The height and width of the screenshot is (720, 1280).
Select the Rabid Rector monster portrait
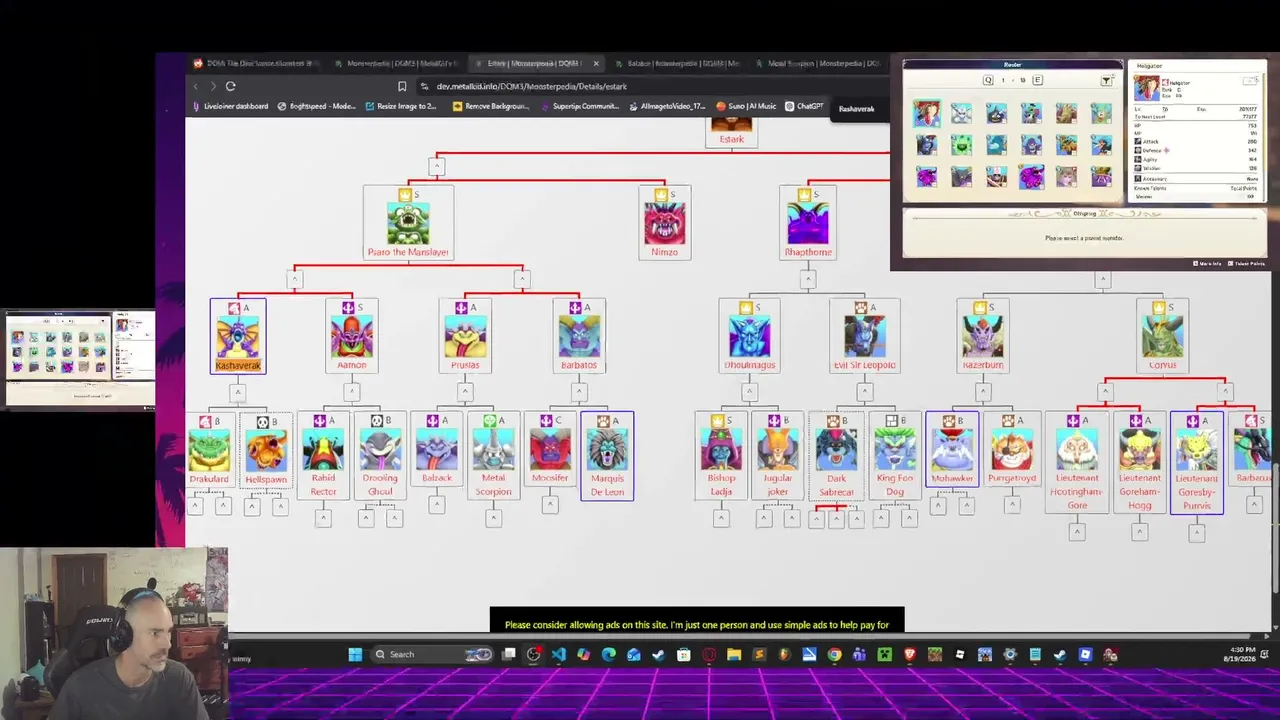(x=323, y=450)
